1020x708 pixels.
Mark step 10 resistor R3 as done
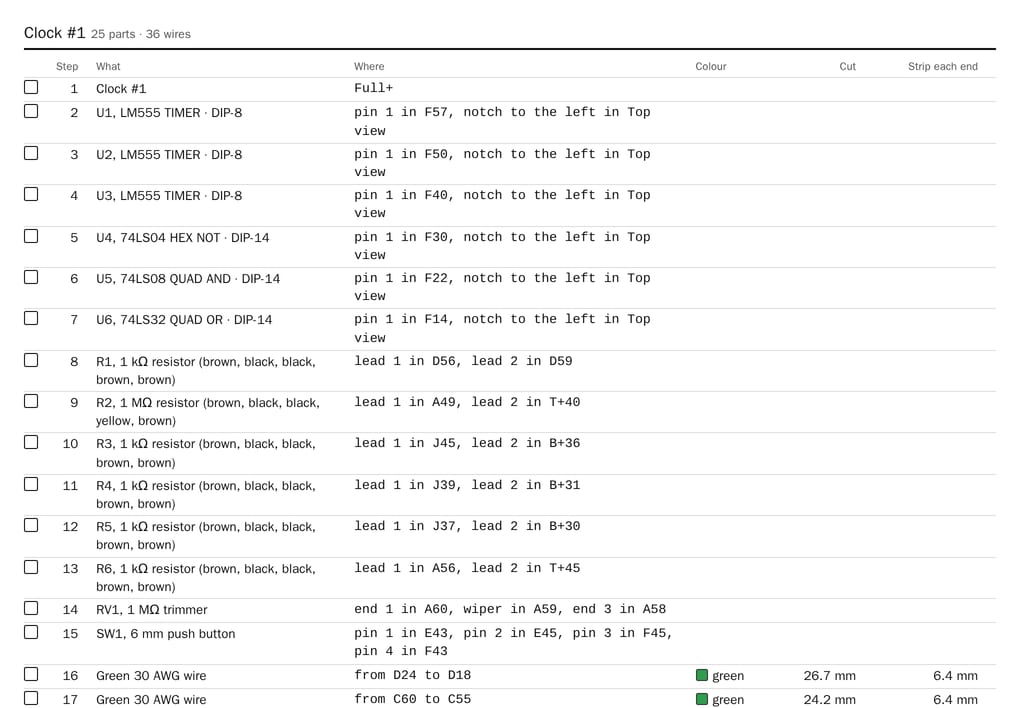[31, 442]
